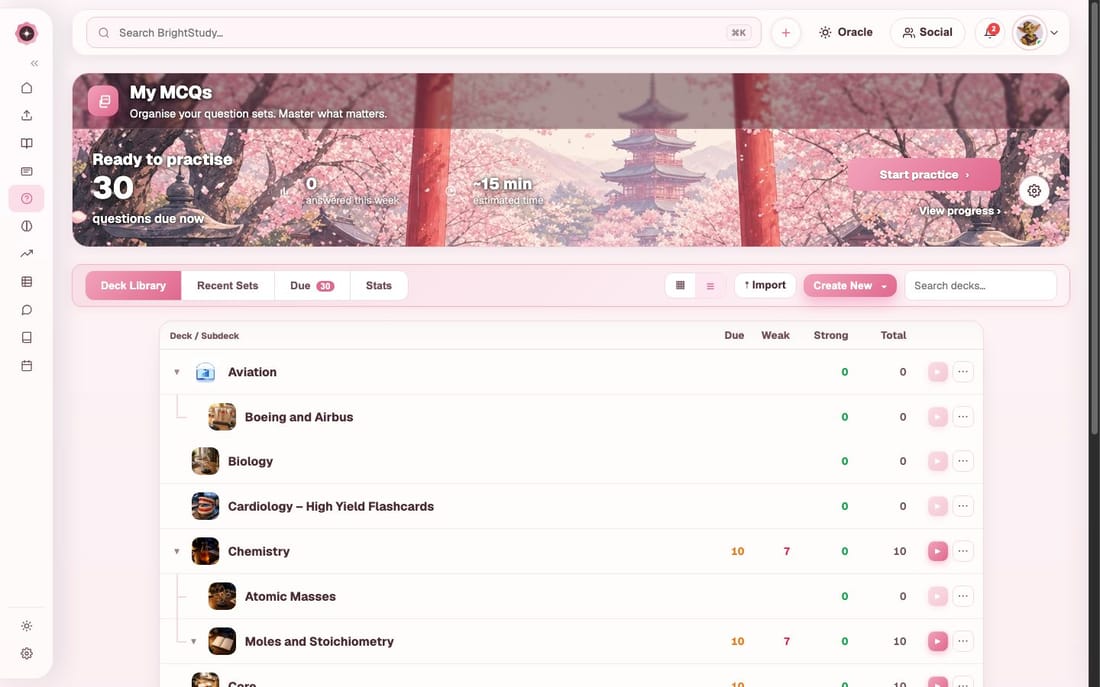
Task: Select the Deck Library tab
Action: 133,286
